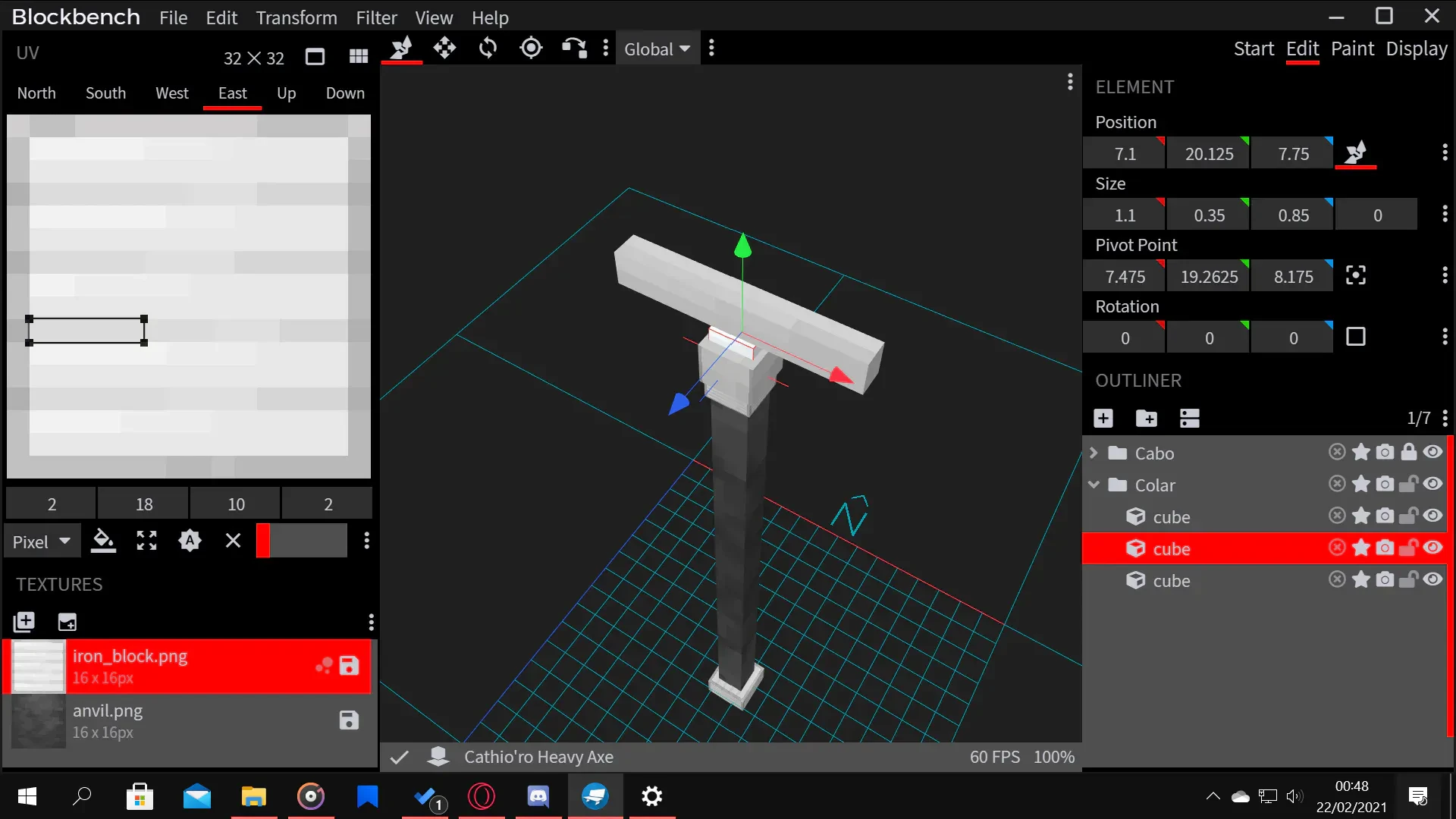1456x819 pixels.
Task: Toggle more outliner options icon
Action: pos(1190,419)
